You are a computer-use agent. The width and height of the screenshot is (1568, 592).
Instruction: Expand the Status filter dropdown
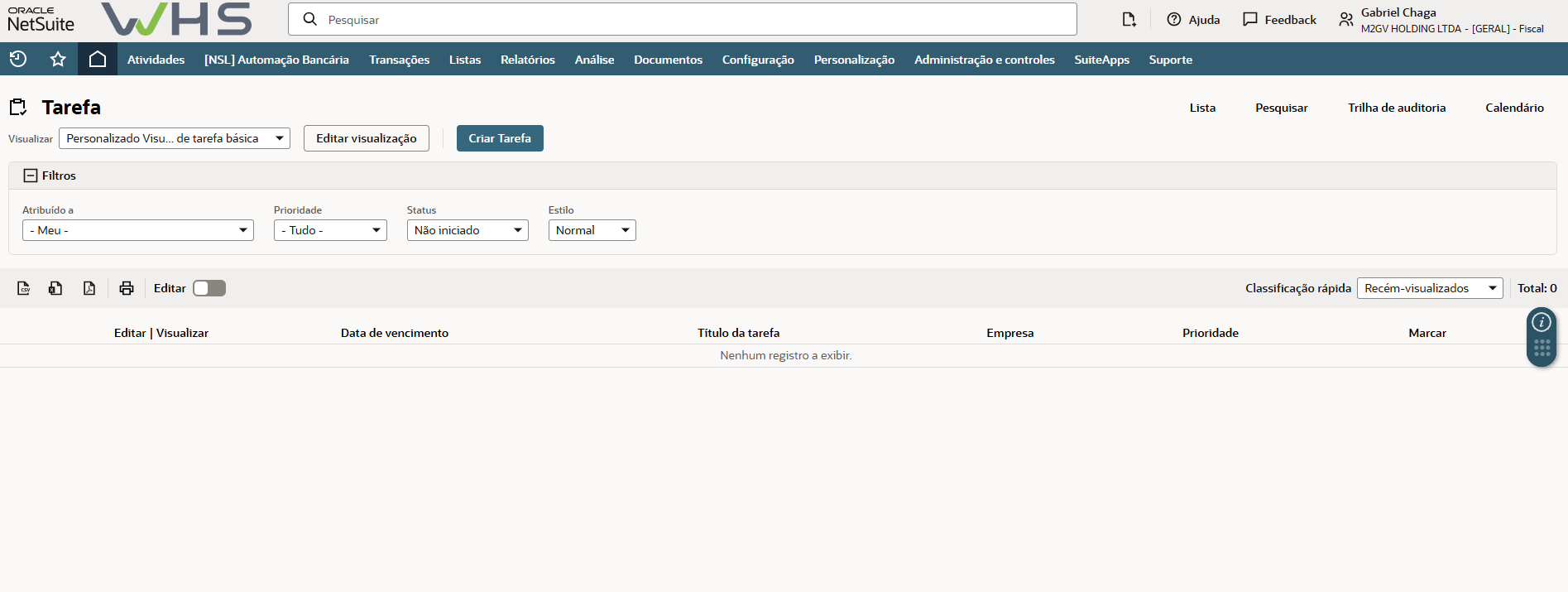point(468,230)
